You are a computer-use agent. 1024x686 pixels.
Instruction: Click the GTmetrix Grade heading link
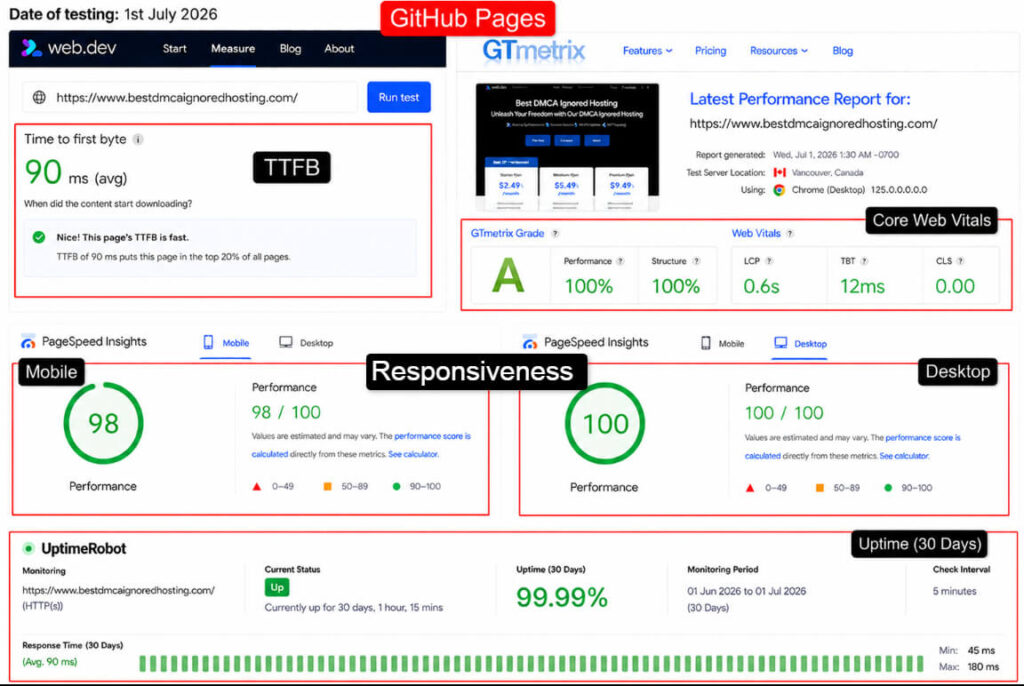pyautogui.click(x=507, y=233)
